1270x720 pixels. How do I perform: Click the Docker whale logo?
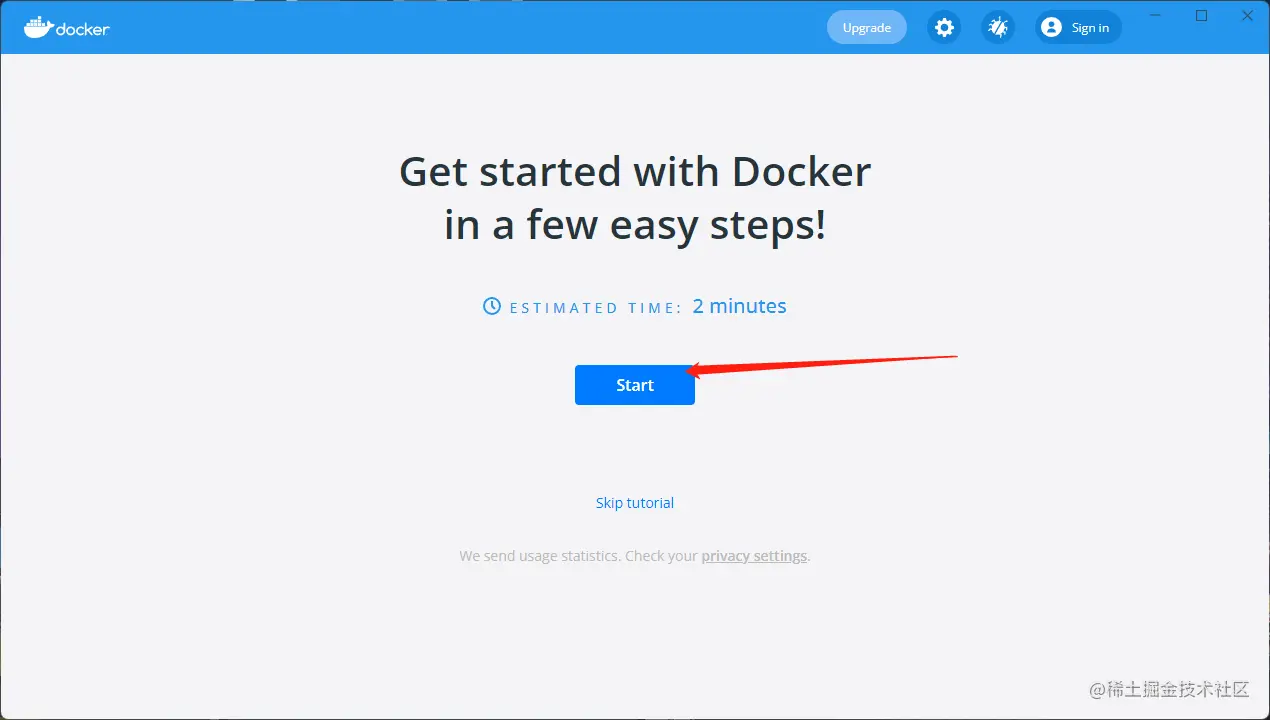[x=66, y=27]
